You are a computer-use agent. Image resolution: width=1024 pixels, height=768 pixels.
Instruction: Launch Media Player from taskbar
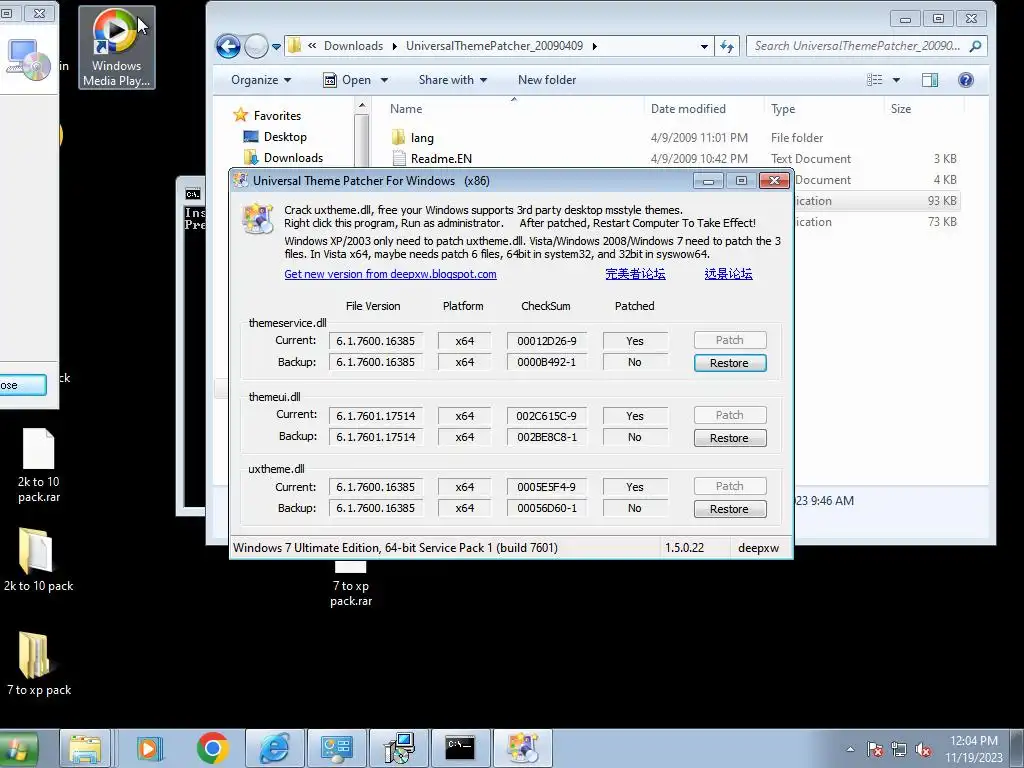(x=149, y=749)
